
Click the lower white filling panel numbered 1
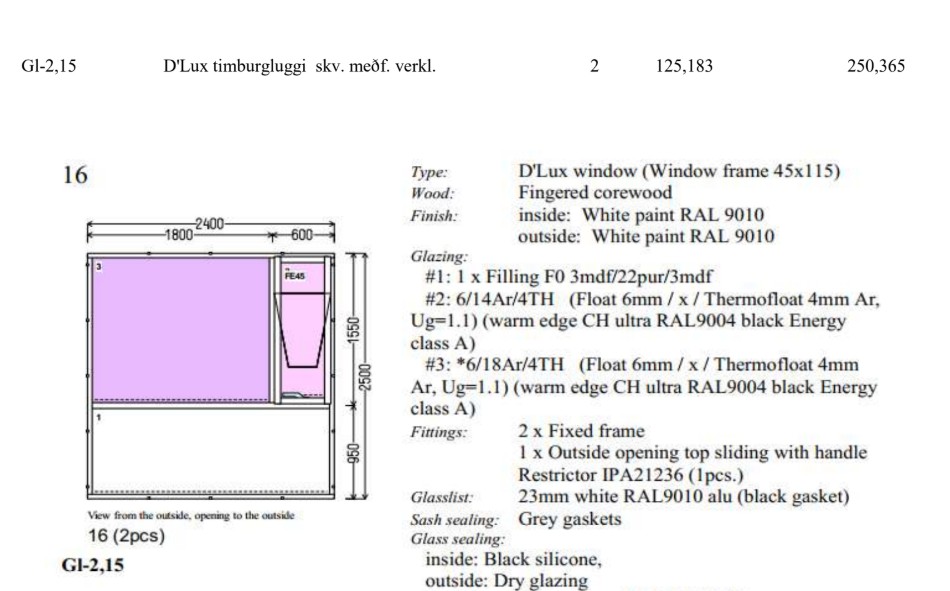(x=210, y=450)
